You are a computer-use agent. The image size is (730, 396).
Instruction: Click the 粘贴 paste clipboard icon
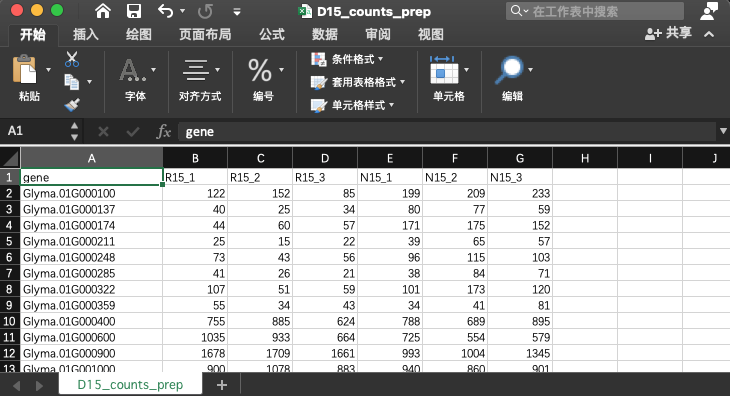(25, 70)
